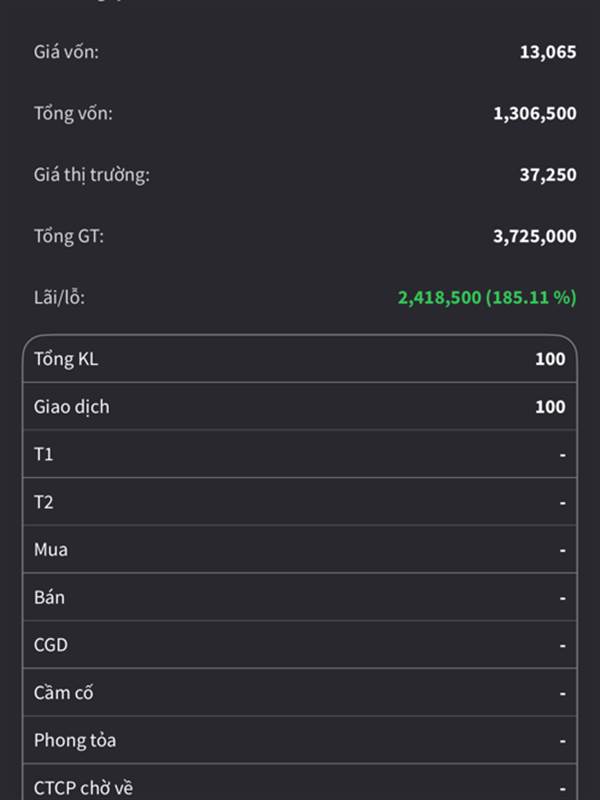
Task: Tap the Tổng GT label
Action: 69,236
